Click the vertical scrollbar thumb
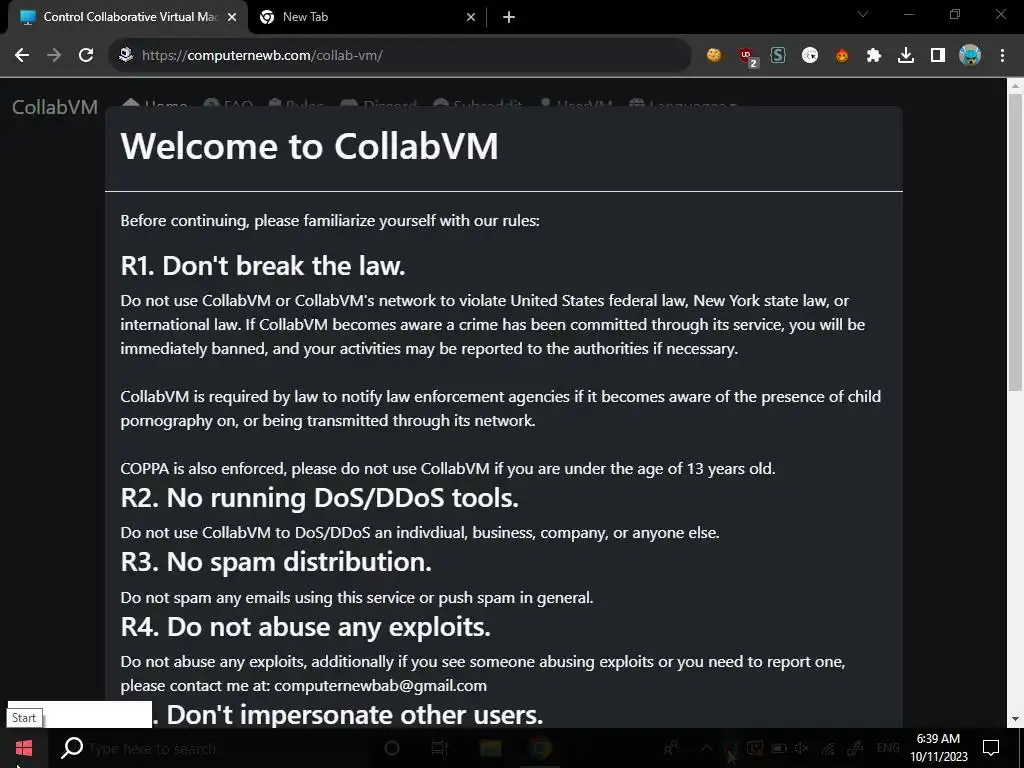Viewport: 1024px width, 768px height. [x=1016, y=242]
